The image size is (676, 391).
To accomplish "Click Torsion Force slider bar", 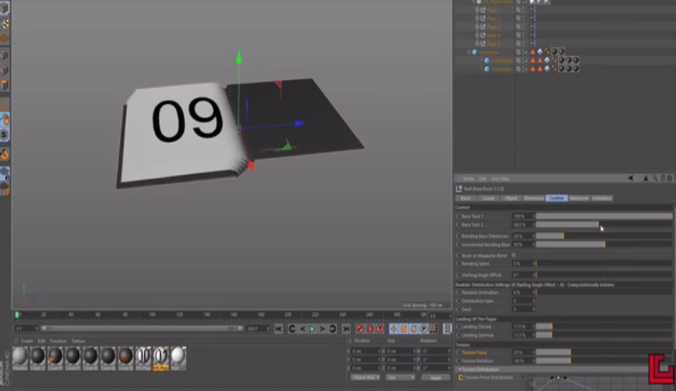I will click(x=604, y=352).
